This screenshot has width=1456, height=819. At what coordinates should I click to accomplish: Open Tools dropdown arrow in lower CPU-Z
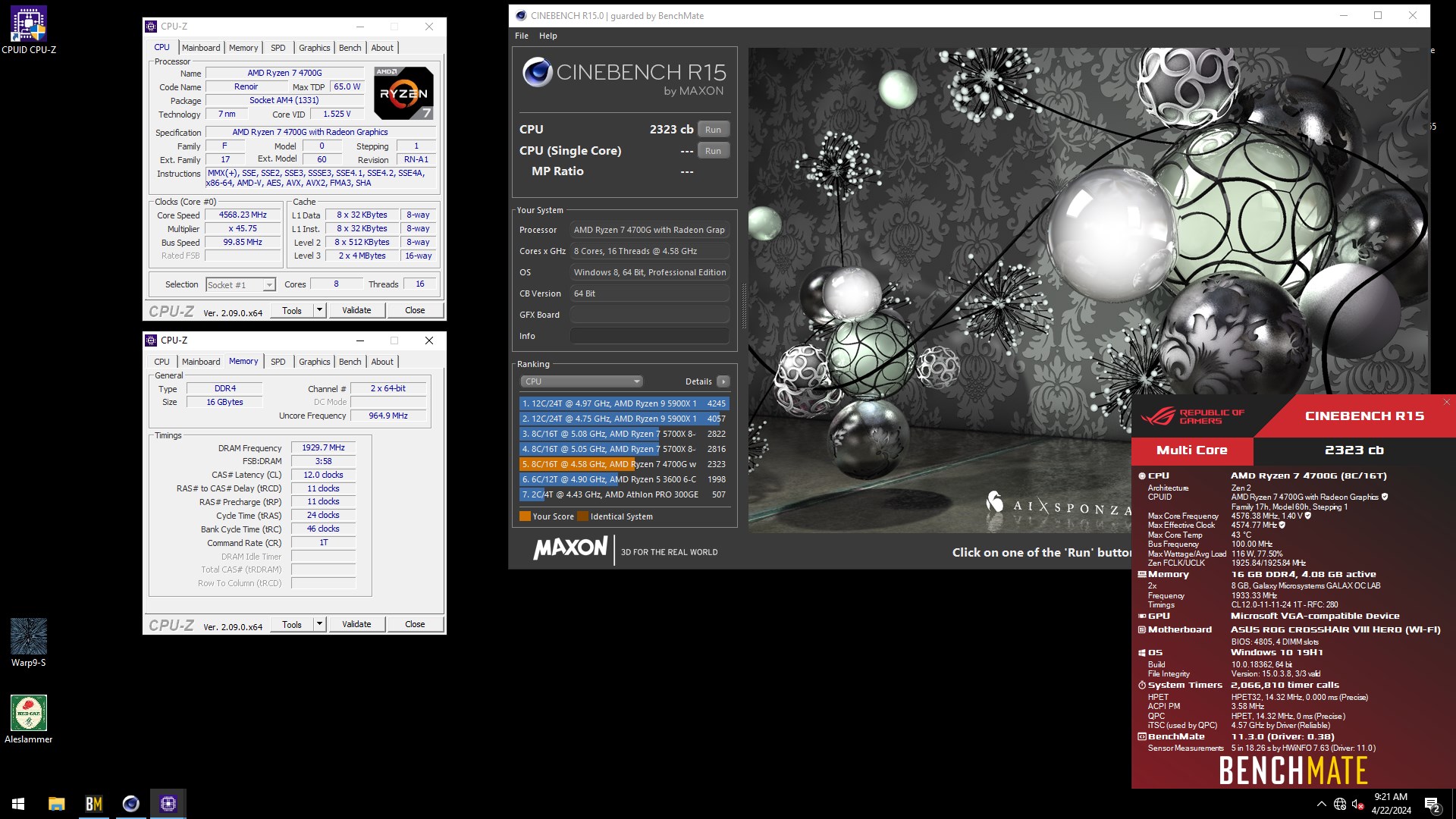[319, 624]
